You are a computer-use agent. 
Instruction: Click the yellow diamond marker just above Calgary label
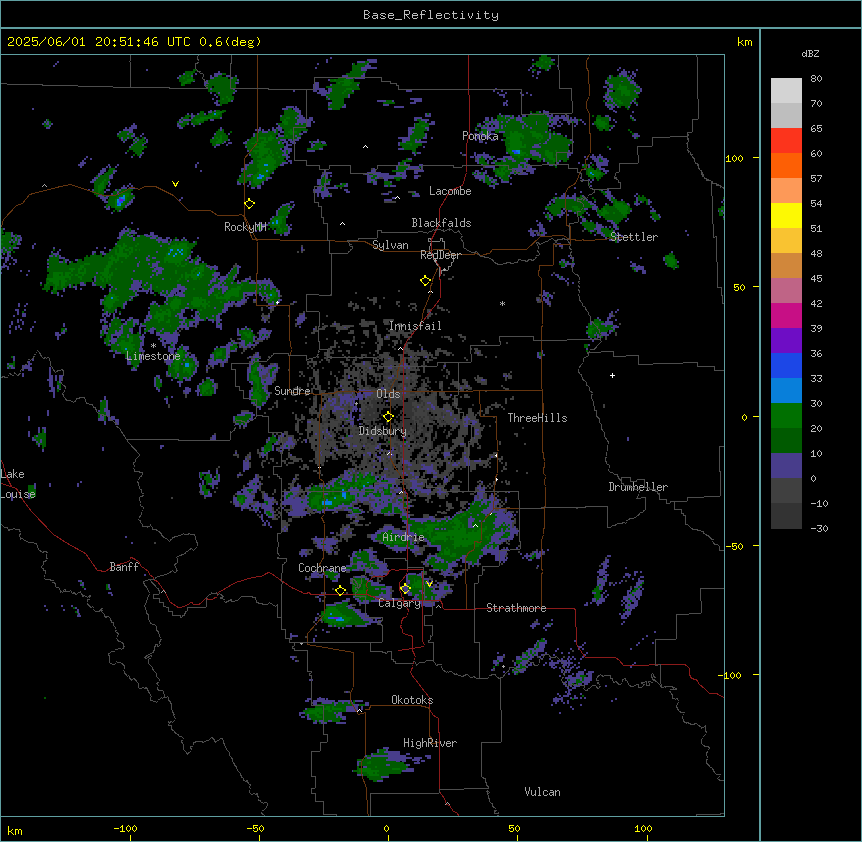coord(405,589)
